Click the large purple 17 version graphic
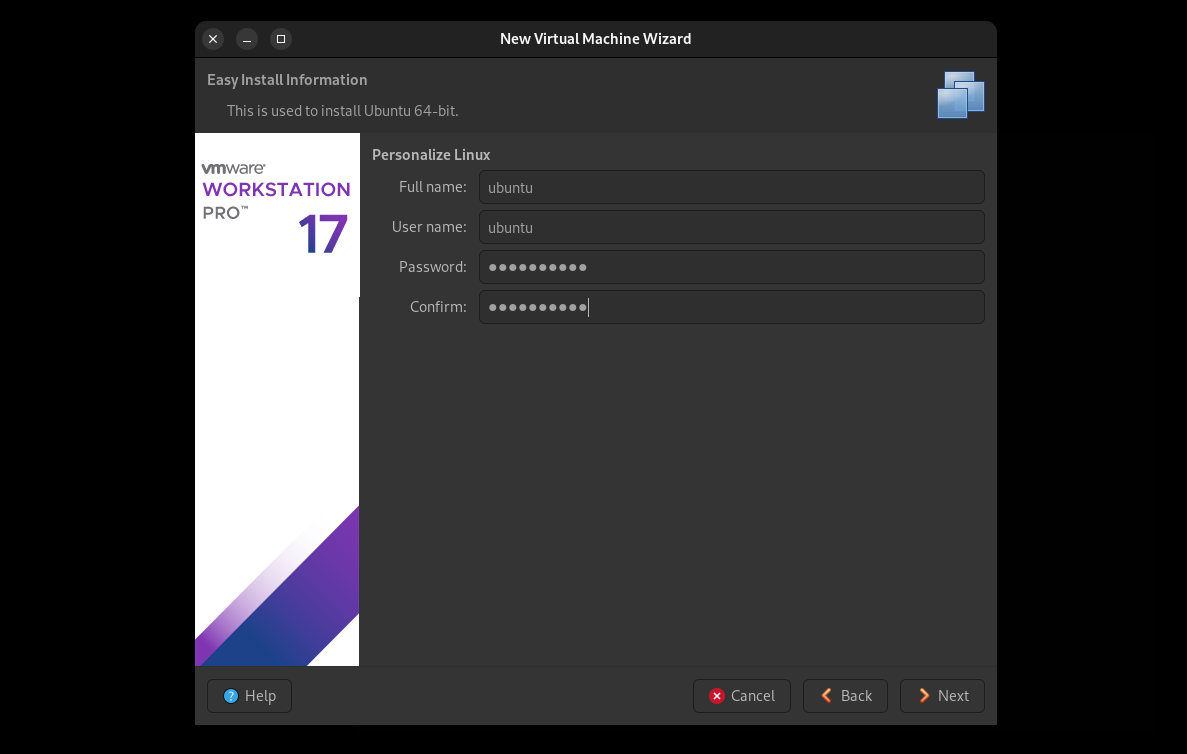 [x=322, y=235]
